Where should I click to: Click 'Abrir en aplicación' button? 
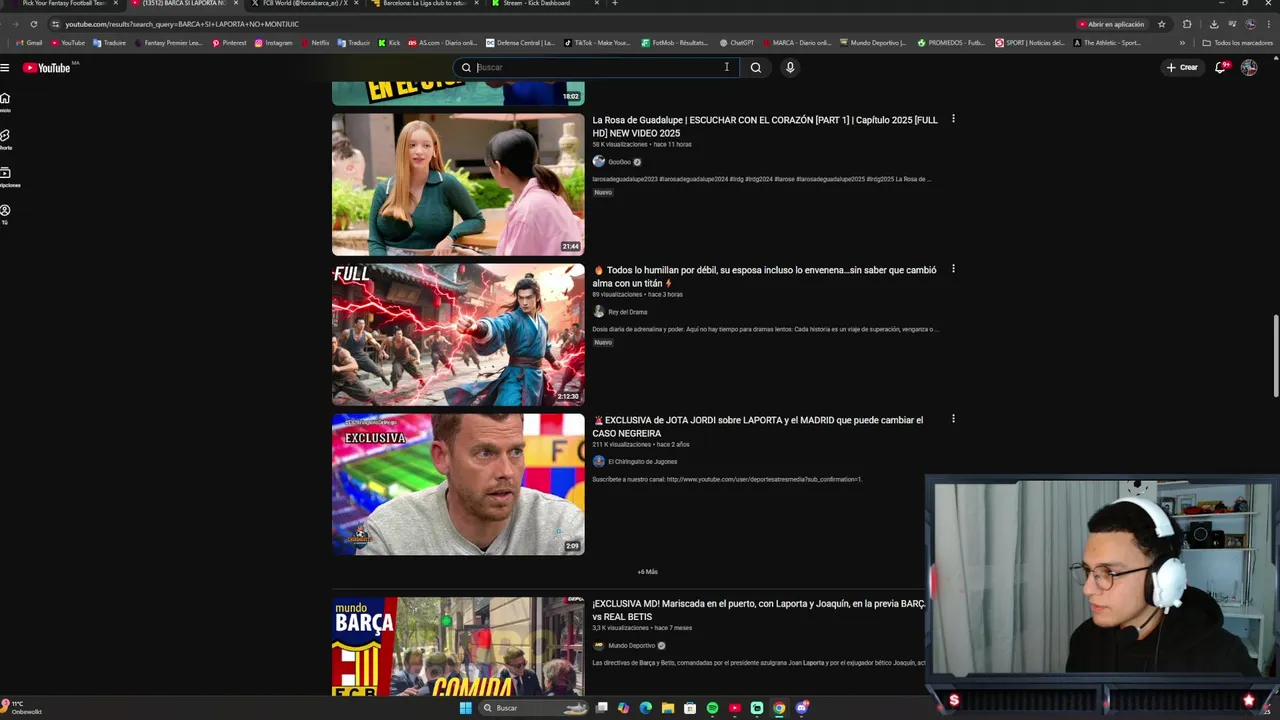1111,24
